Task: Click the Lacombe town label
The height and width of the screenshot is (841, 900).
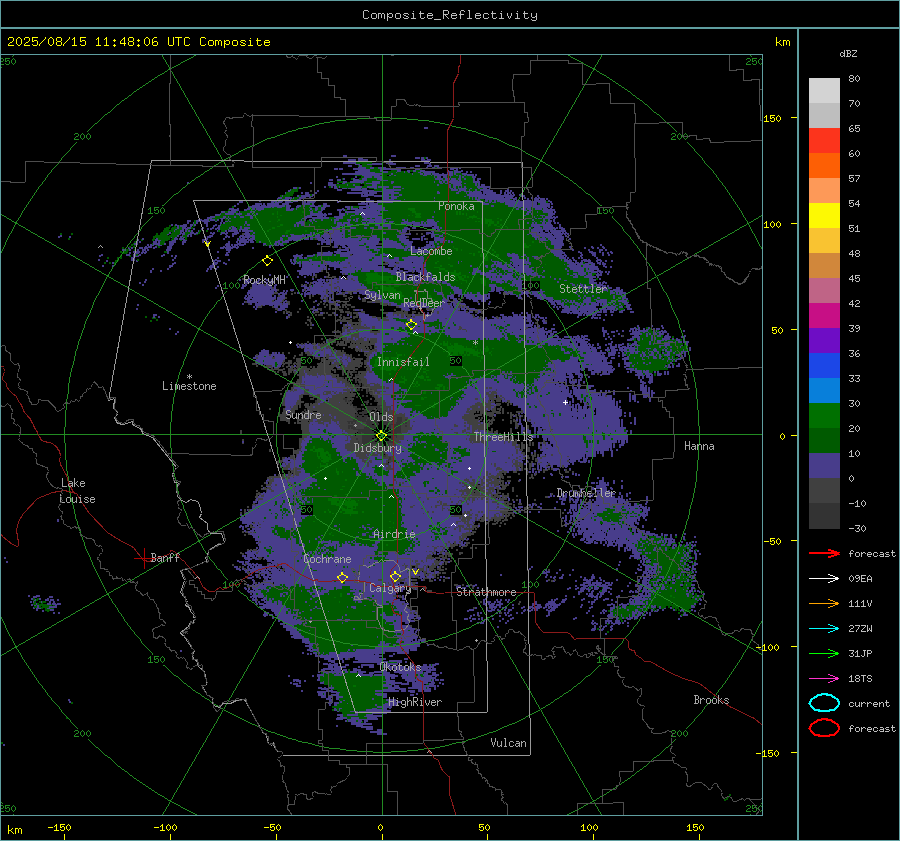Action: point(431,251)
